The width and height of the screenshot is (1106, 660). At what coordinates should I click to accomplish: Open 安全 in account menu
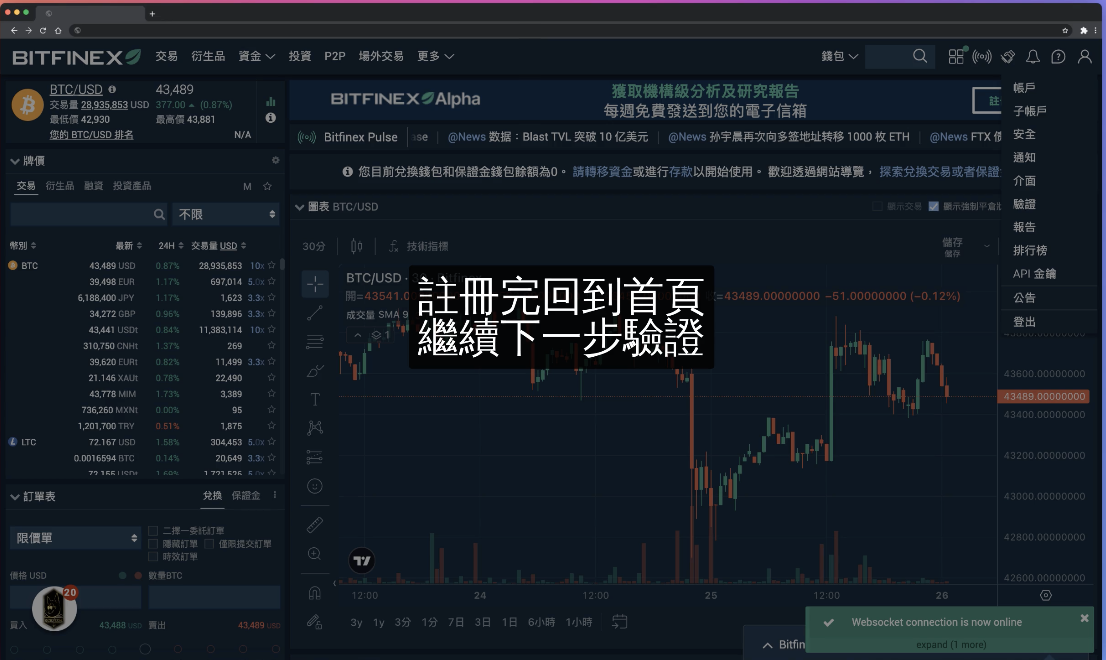tap(1024, 134)
